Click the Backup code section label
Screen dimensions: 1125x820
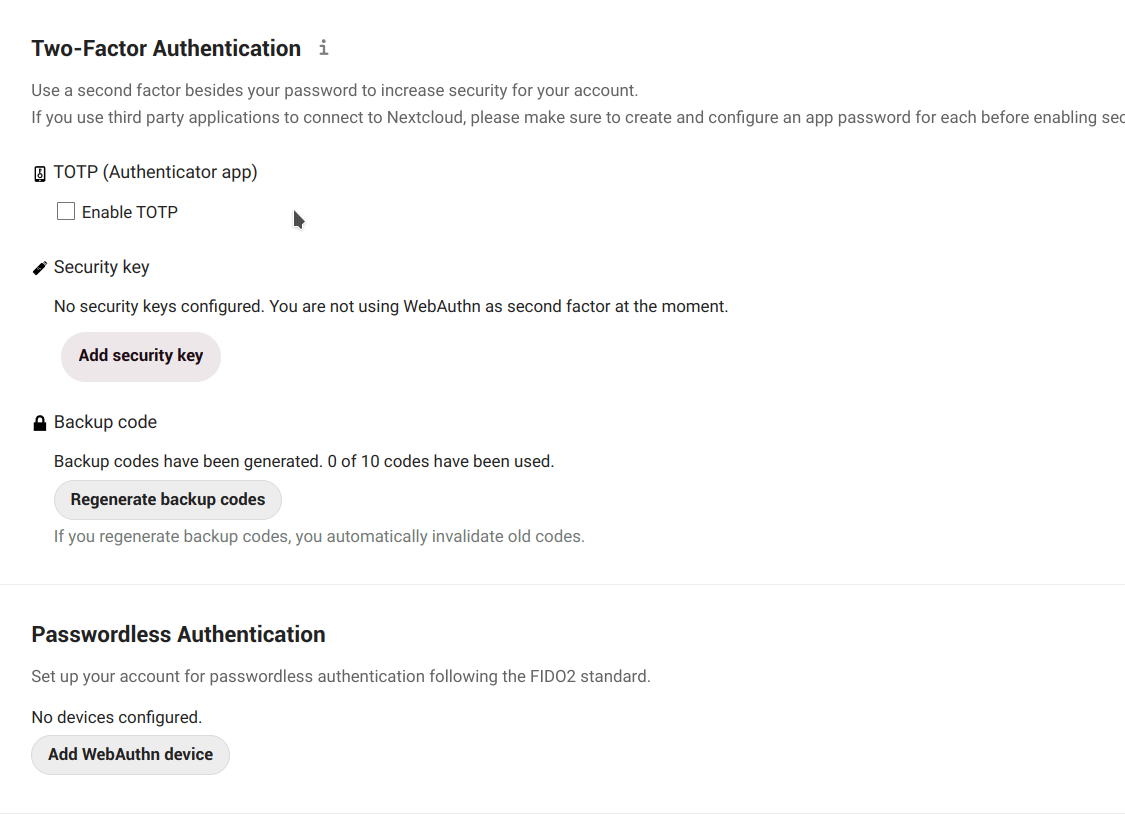tap(105, 422)
